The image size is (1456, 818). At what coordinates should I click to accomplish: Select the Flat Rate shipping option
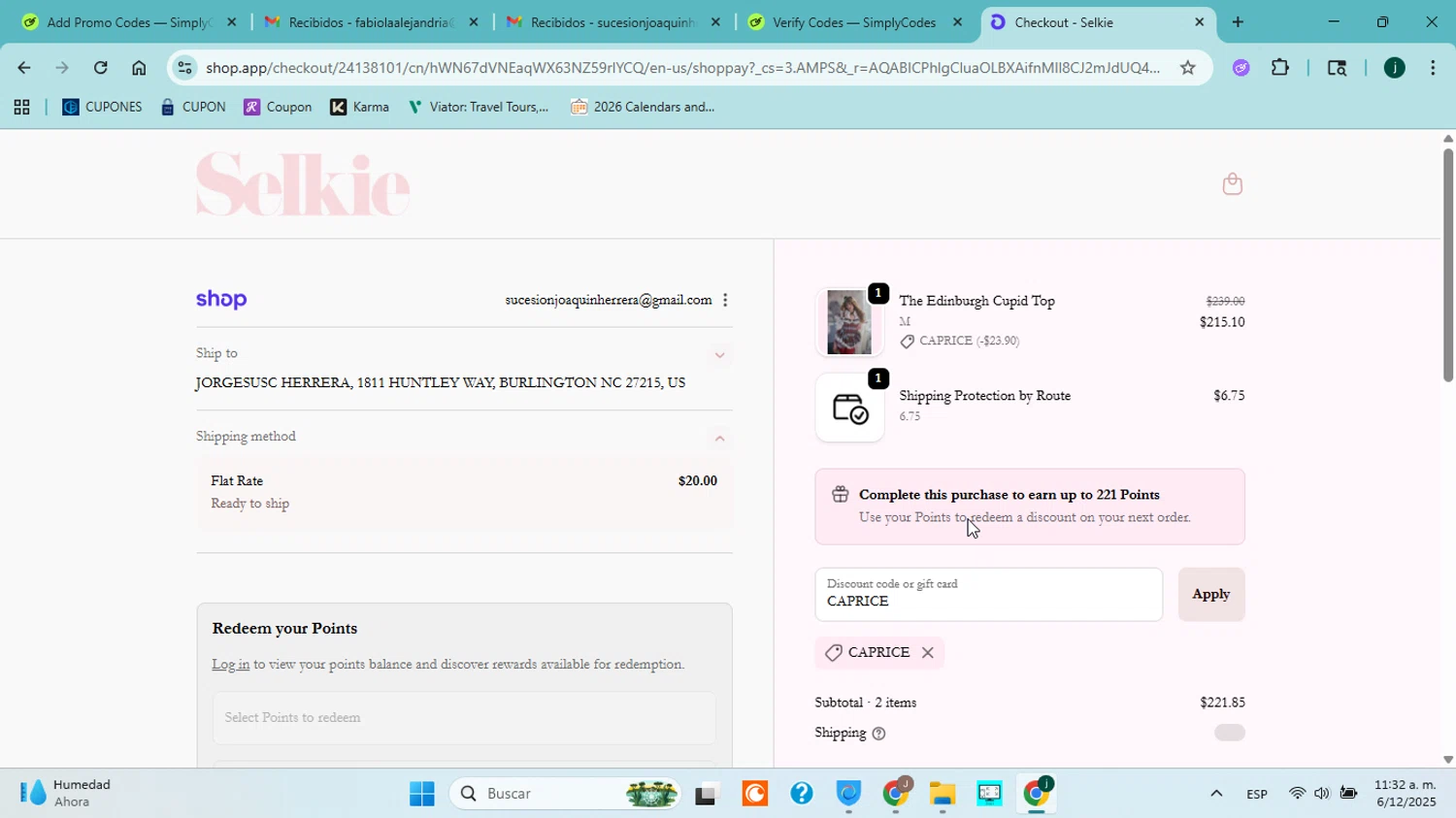pos(464,492)
